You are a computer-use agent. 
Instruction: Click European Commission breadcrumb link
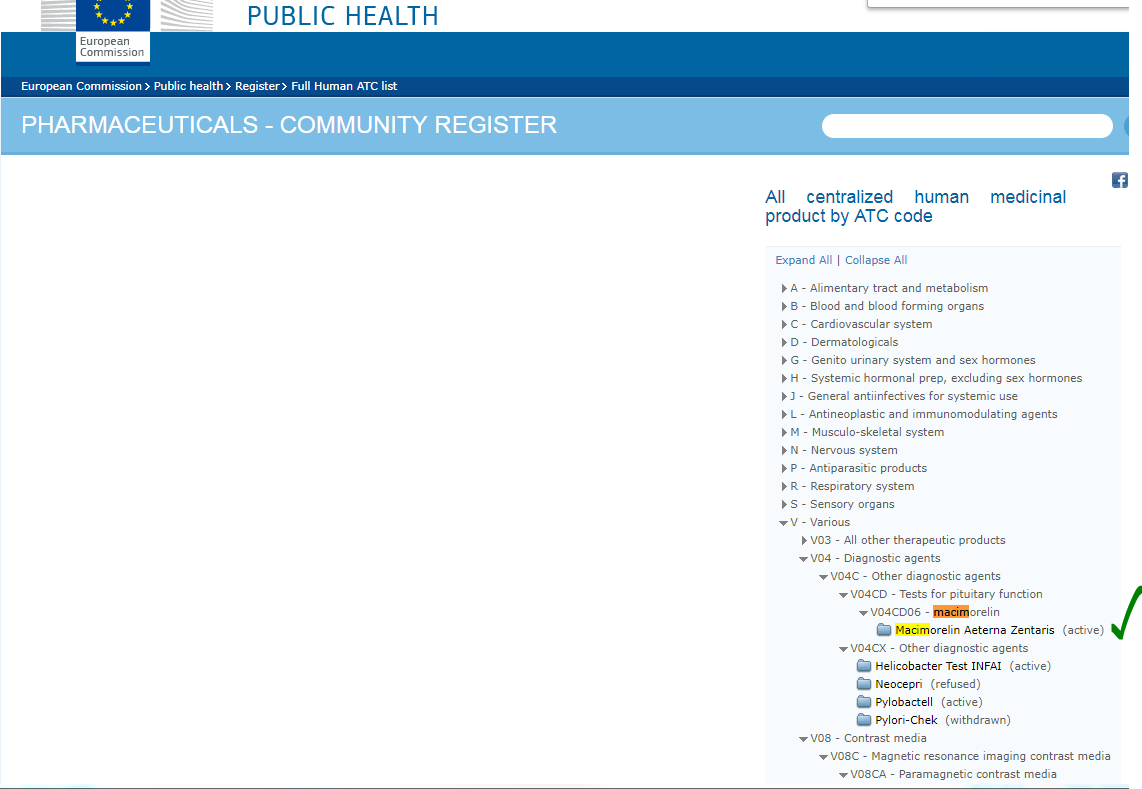82,86
